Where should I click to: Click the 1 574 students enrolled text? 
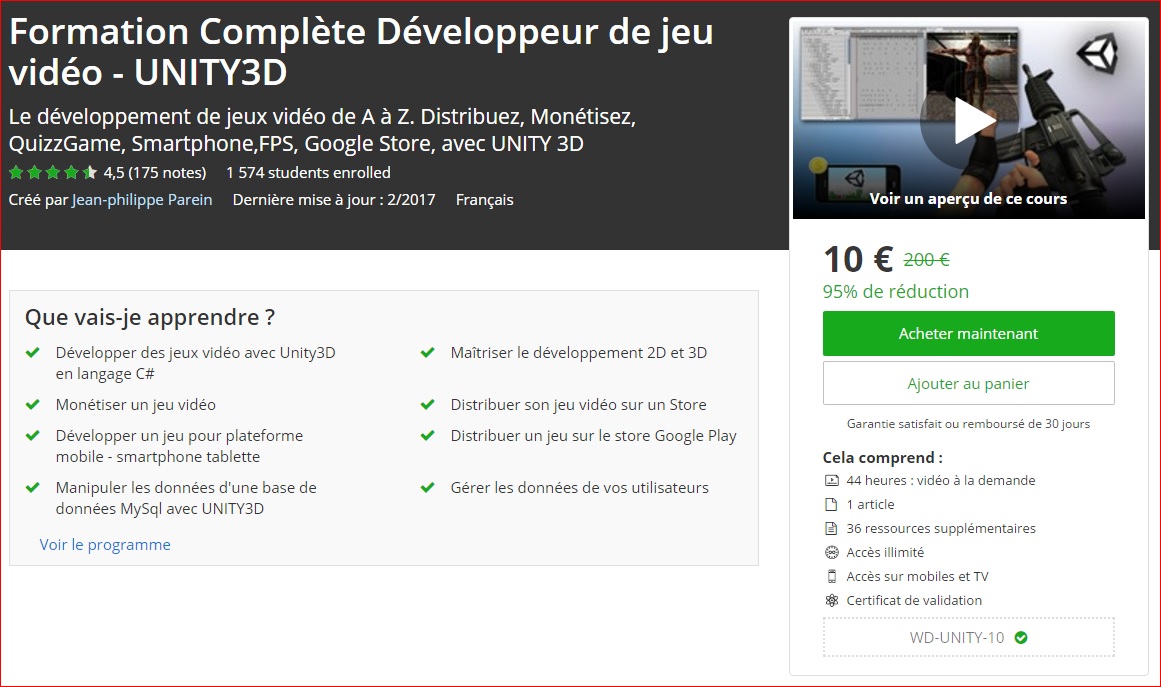[308, 172]
